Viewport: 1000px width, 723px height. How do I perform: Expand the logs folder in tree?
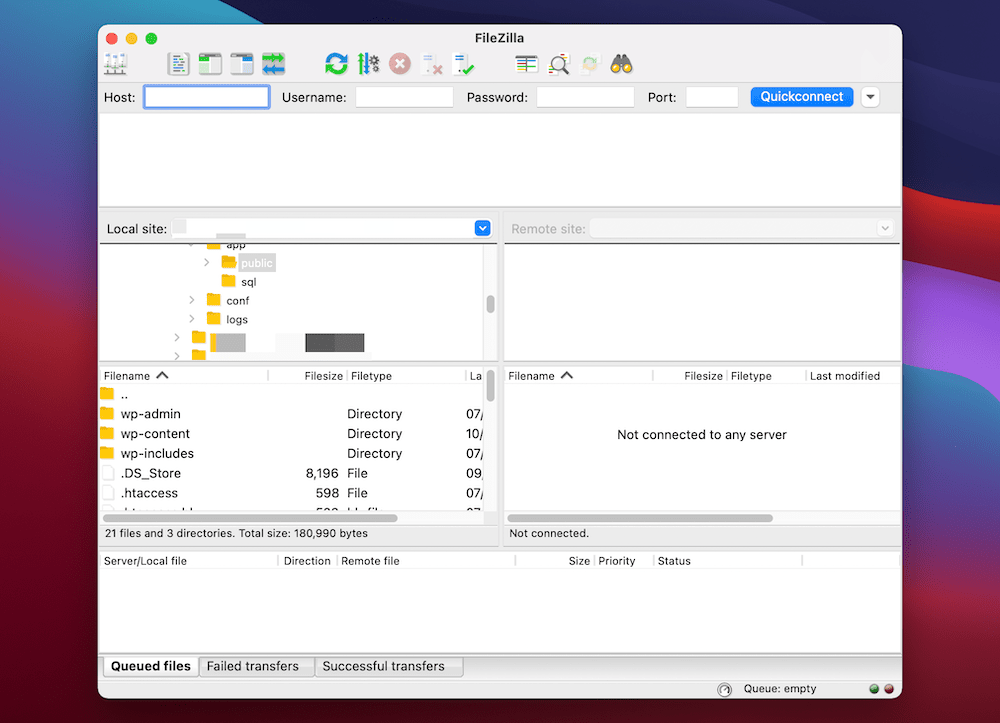pos(192,319)
